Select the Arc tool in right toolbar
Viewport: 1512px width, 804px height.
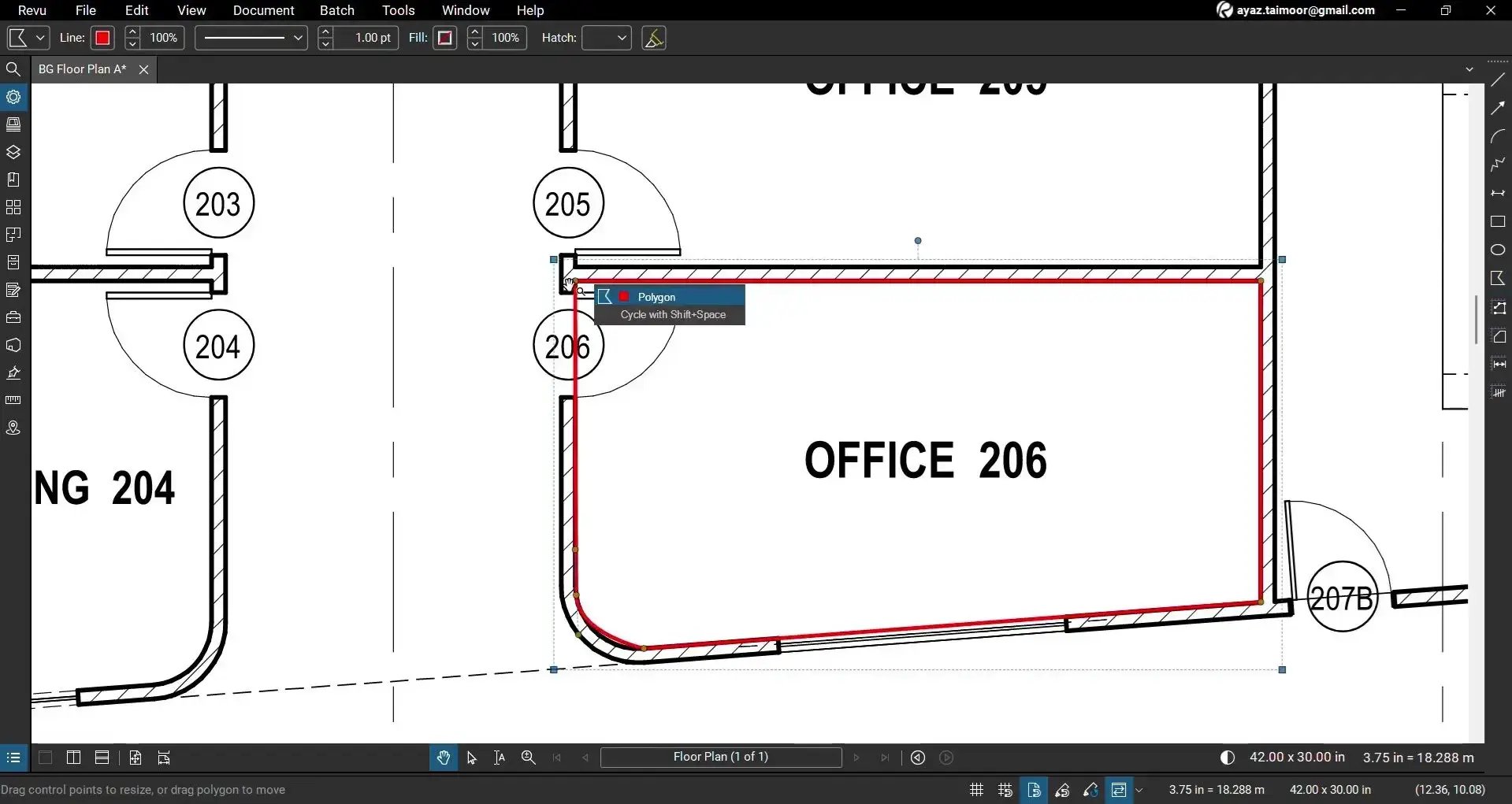1498,135
